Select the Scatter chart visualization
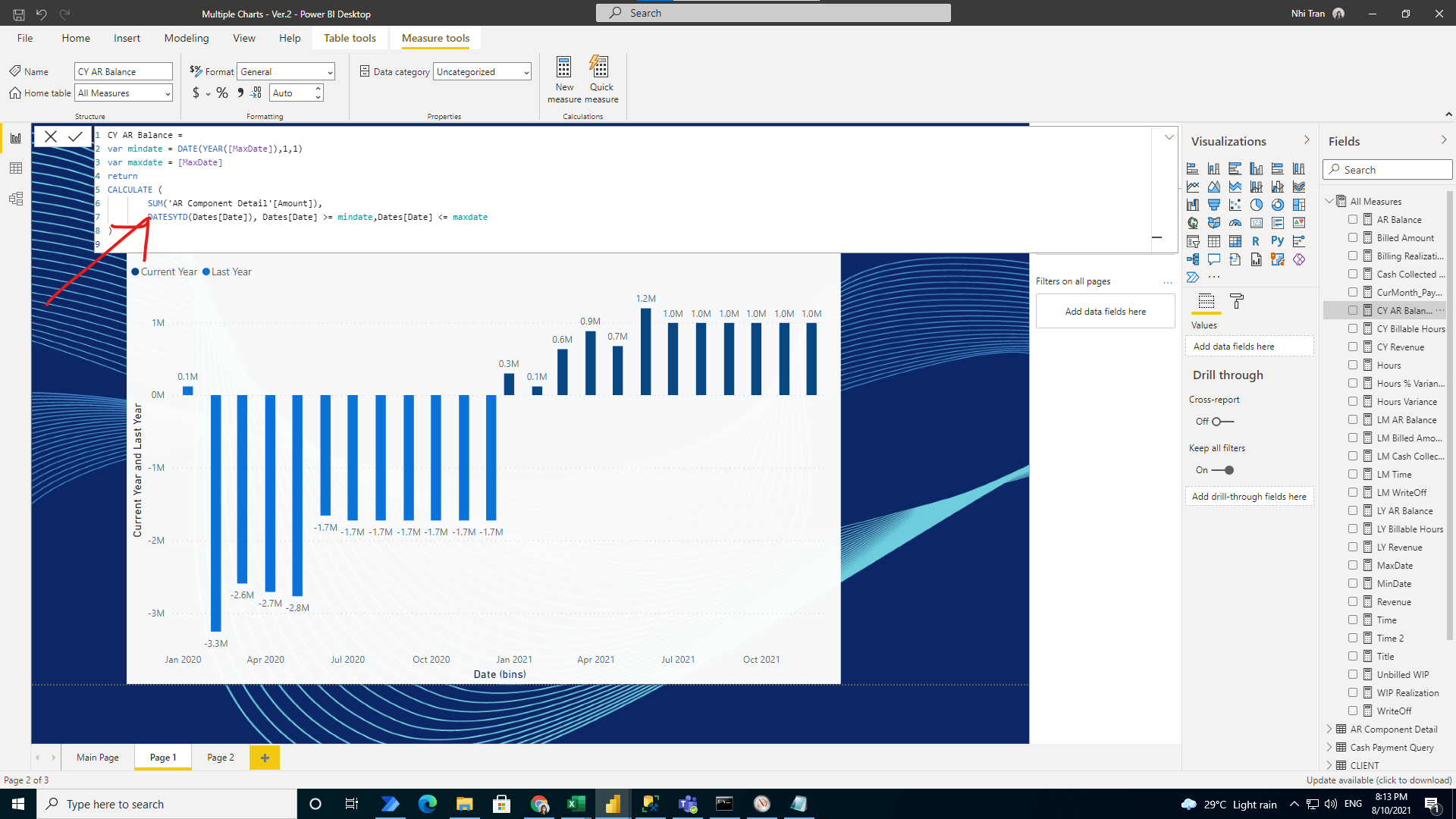This screenshot has height=819, width=1456. coord(1235,205)
